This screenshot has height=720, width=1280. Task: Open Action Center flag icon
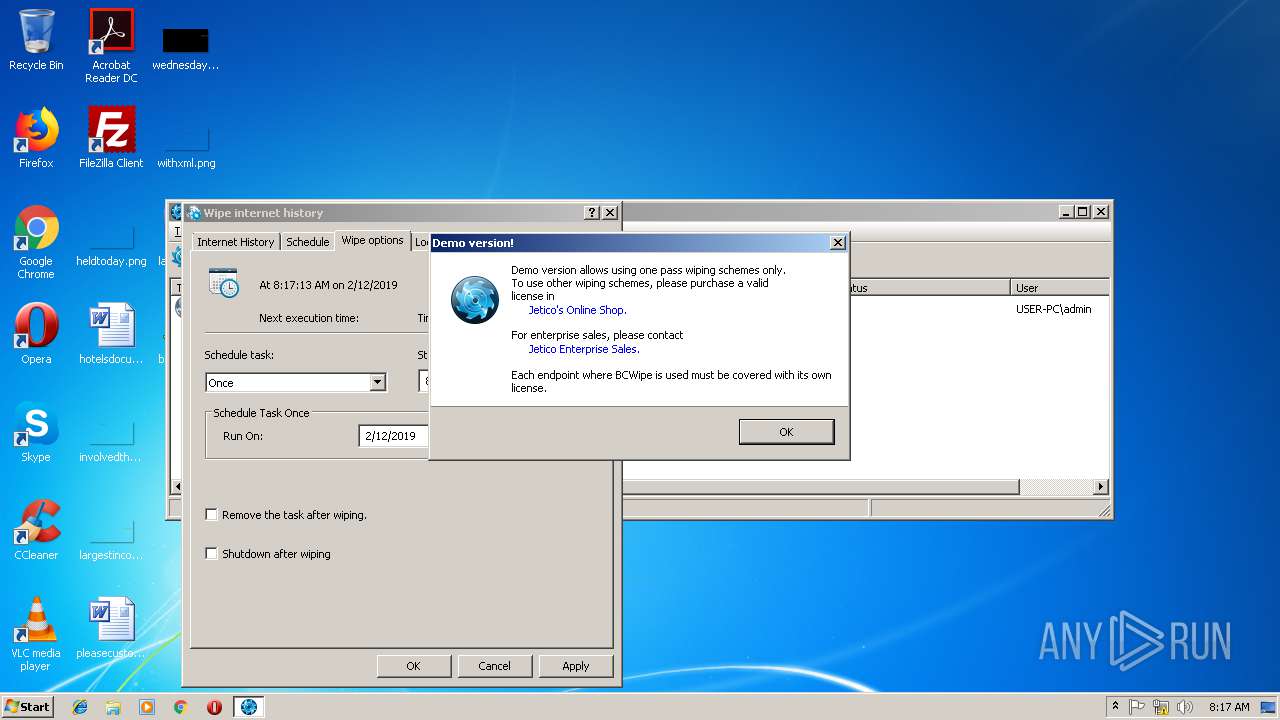pyautogui.click(x=1138, y=707)
